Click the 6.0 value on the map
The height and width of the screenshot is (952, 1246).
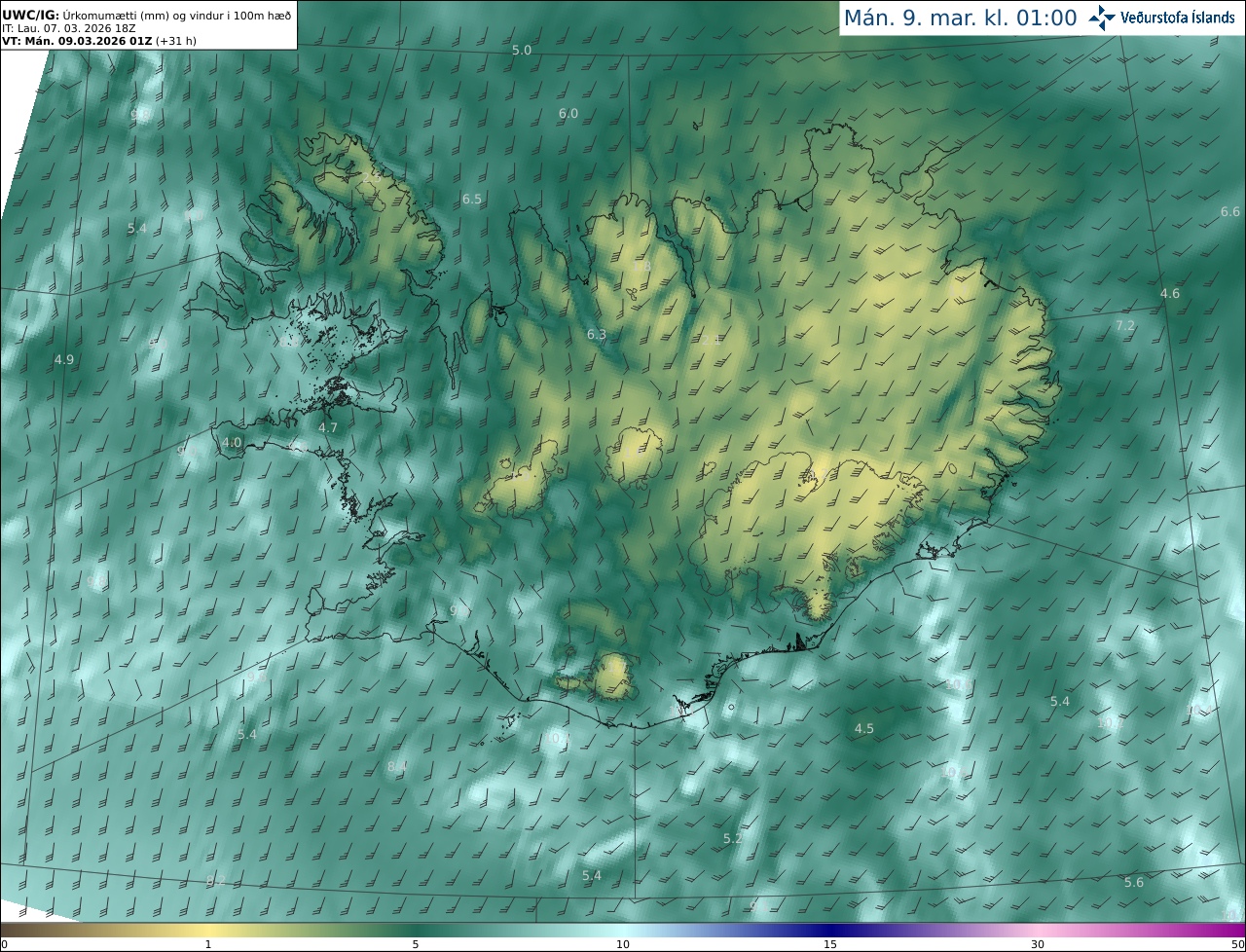[568, 114]
